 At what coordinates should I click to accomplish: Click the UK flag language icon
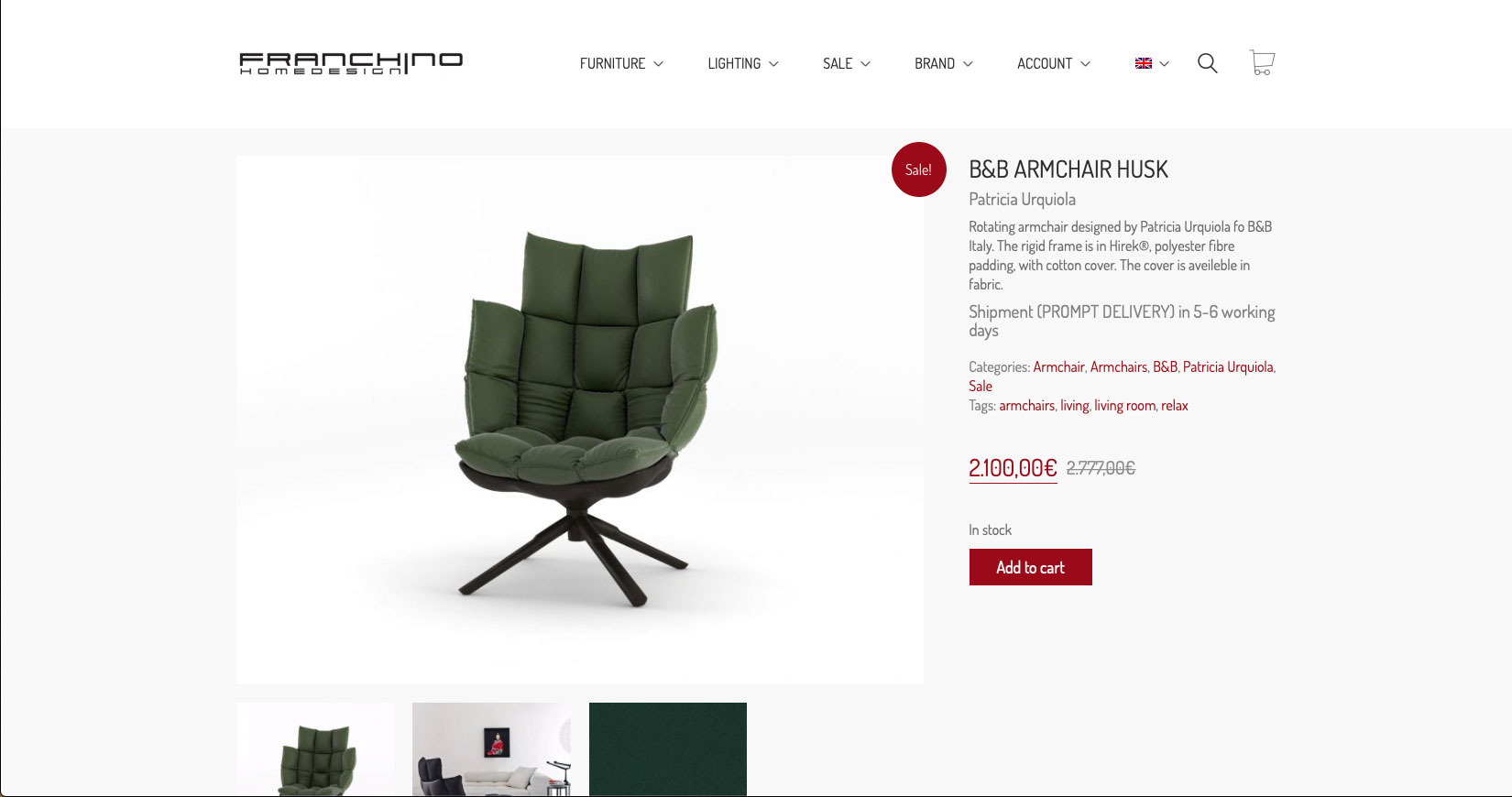[x=1144, y=63]
